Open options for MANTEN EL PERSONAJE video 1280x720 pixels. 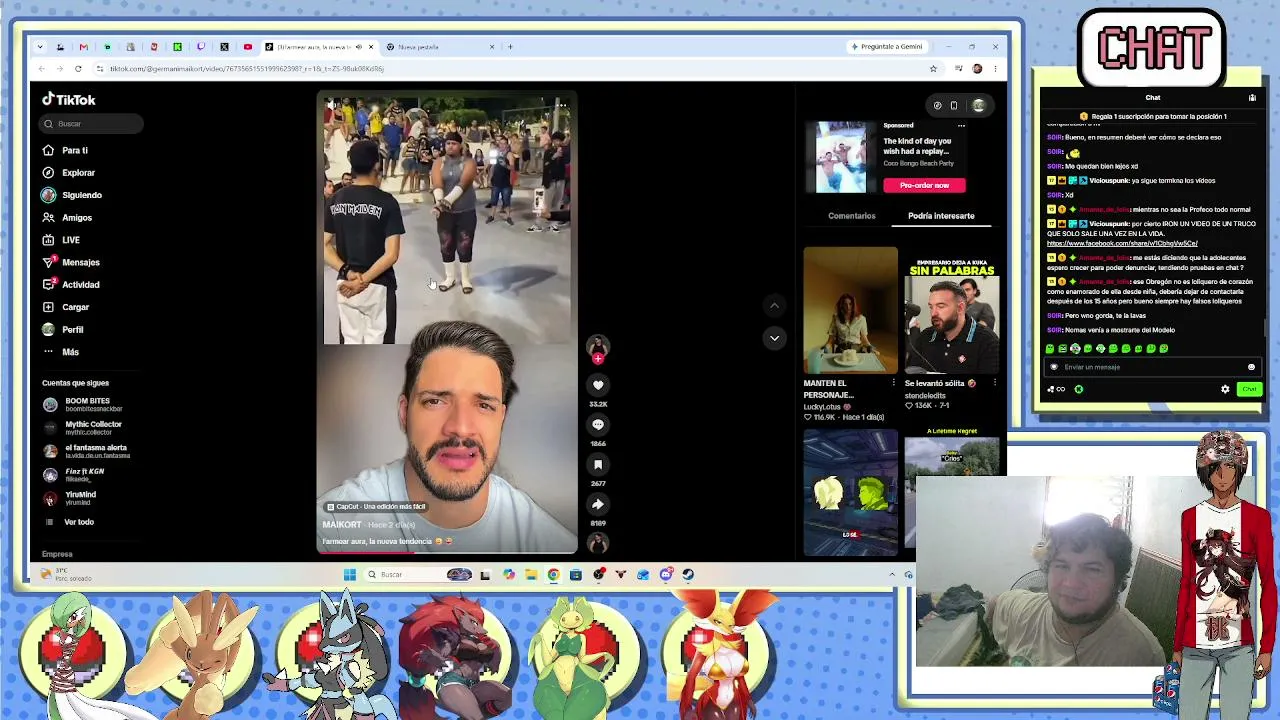(x=893, y=383)
